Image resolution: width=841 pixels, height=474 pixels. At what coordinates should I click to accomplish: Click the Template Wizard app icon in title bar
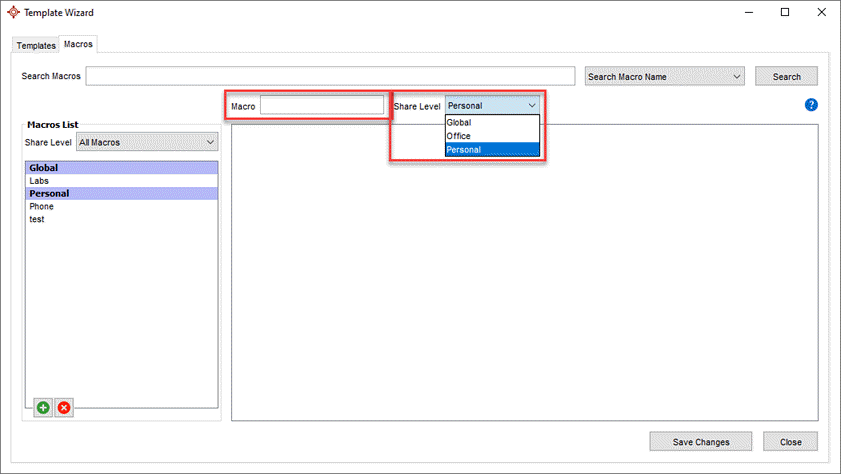point(13,12)
